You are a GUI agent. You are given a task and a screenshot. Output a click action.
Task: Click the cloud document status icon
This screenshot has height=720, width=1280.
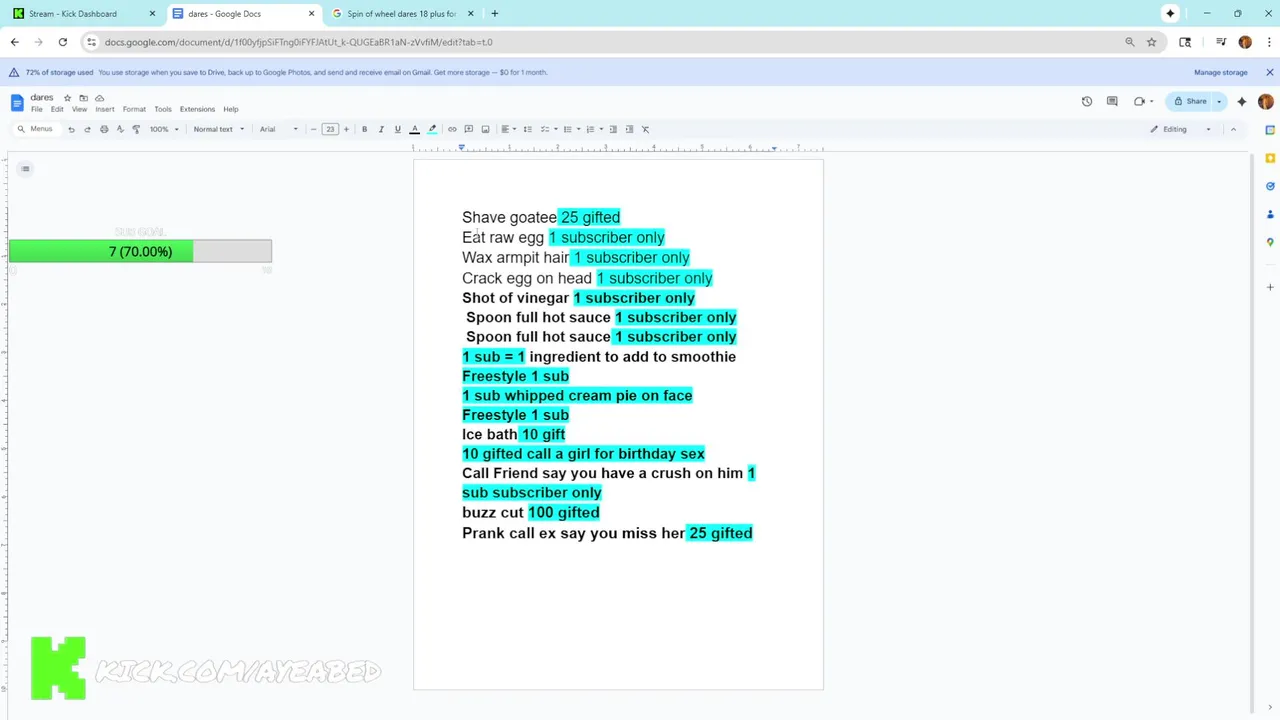[x=99, y=98]
